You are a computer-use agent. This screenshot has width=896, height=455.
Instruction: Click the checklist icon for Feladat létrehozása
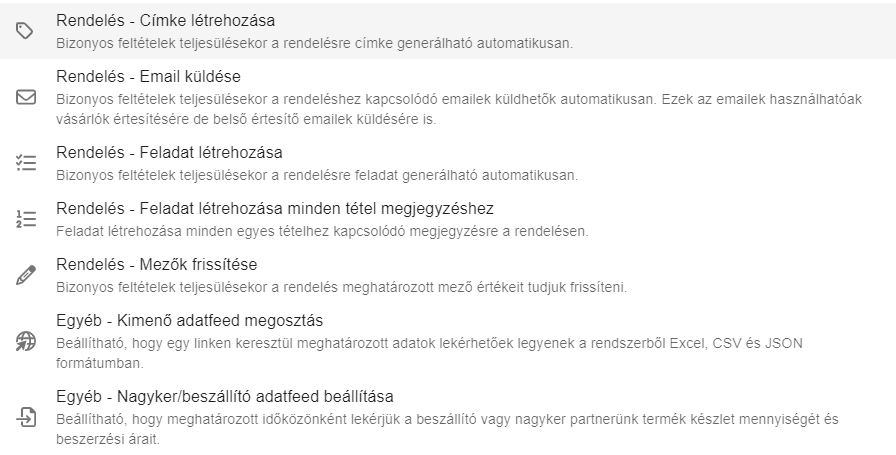[x=27, y=164]
